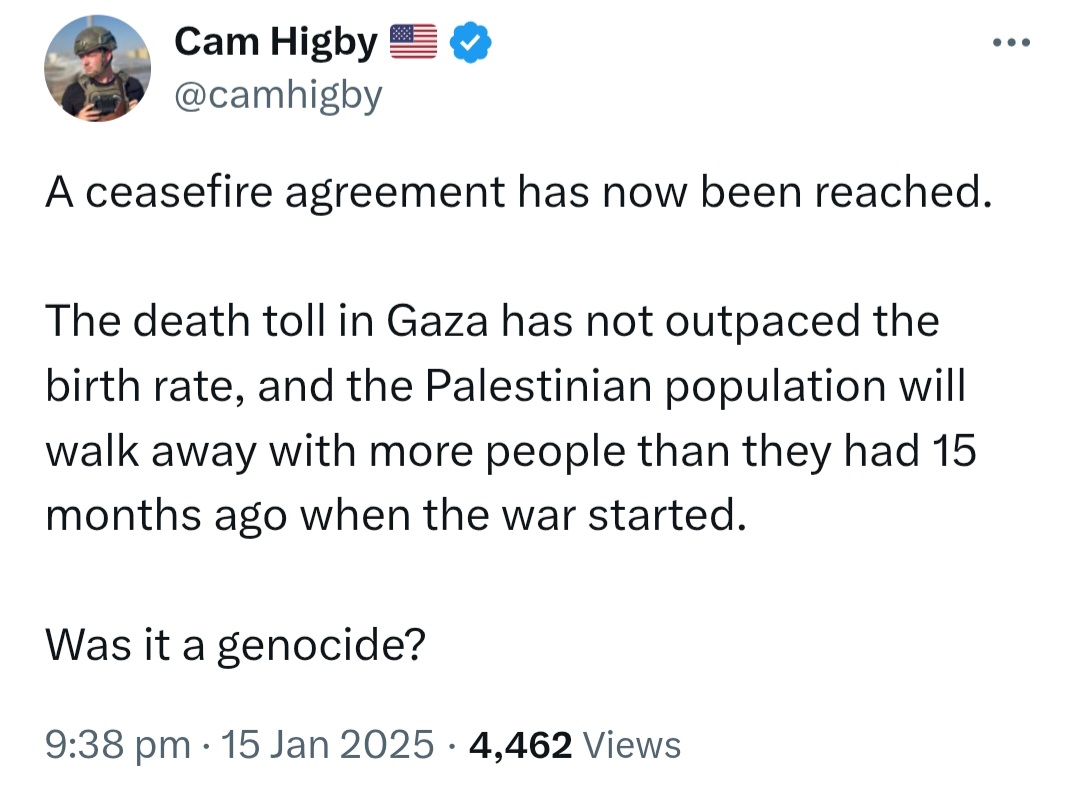Viewport: 1080px width, 787px height.
Task: Click the US flag emoji beside the name
Action: [413, 41]
